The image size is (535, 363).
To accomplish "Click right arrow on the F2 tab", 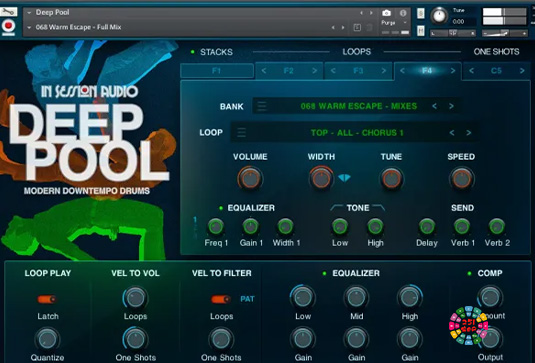I will pos(314,71).
